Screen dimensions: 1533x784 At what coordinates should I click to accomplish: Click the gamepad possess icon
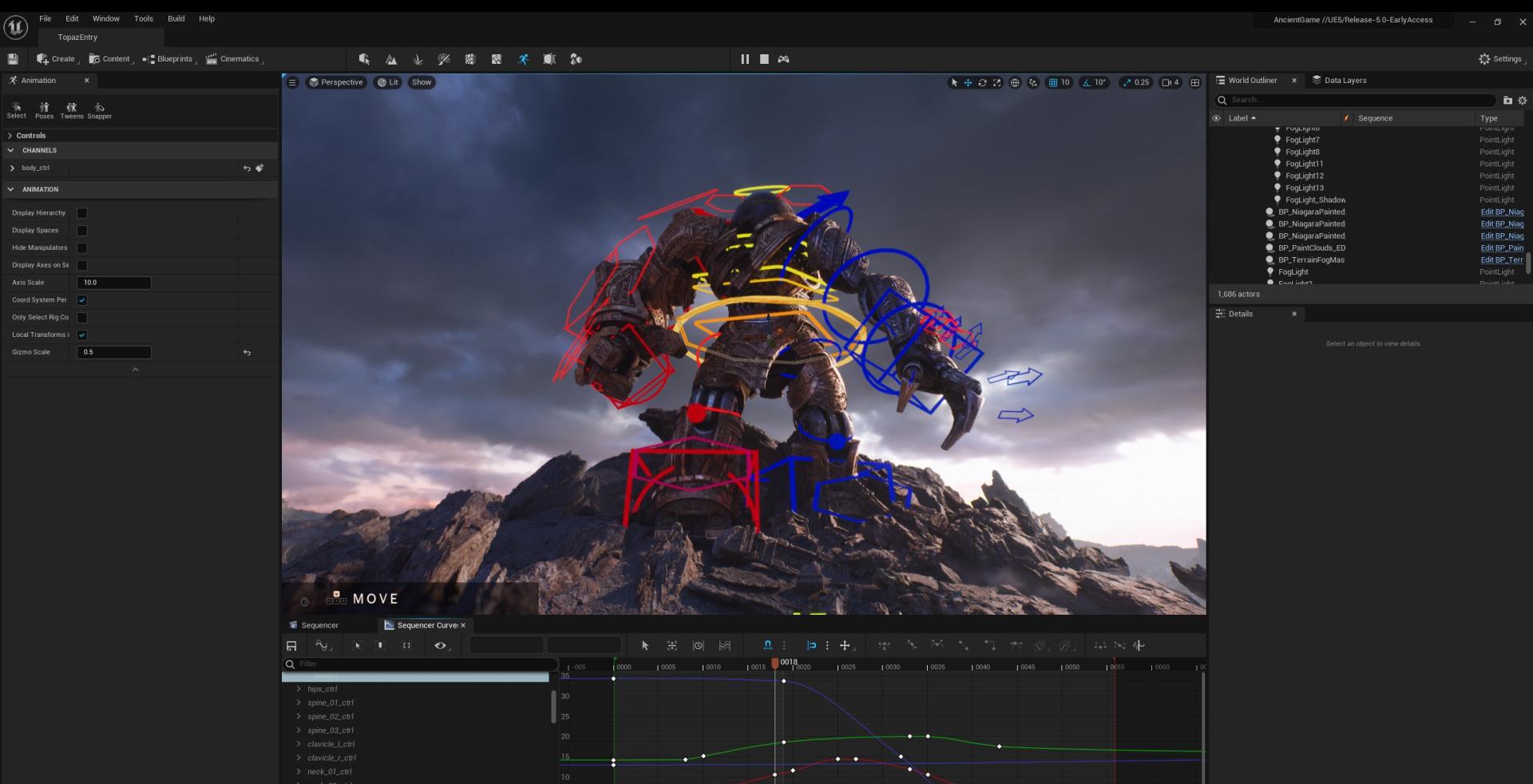click(x=784, y=59)
